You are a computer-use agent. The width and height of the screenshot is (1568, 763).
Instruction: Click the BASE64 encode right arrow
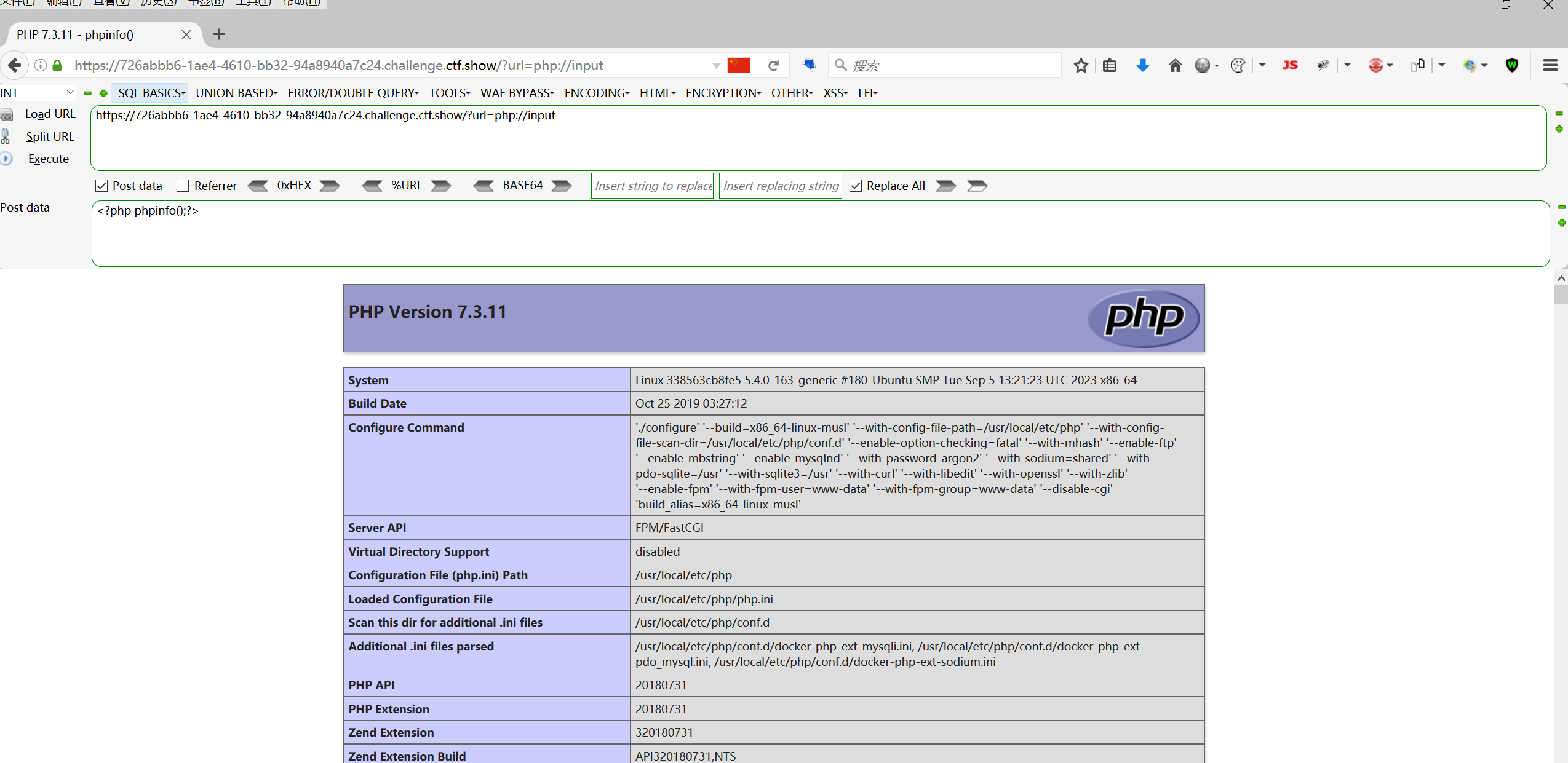click(x=561, y=186)
